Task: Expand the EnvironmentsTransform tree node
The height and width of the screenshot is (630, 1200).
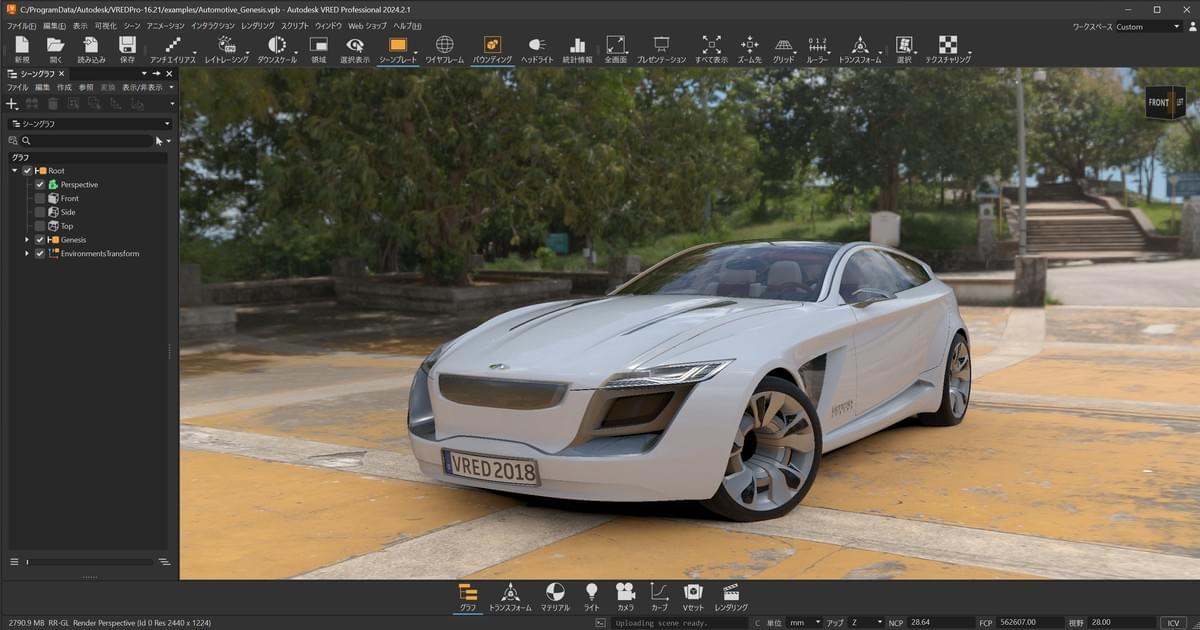Action: coord(27,254)
